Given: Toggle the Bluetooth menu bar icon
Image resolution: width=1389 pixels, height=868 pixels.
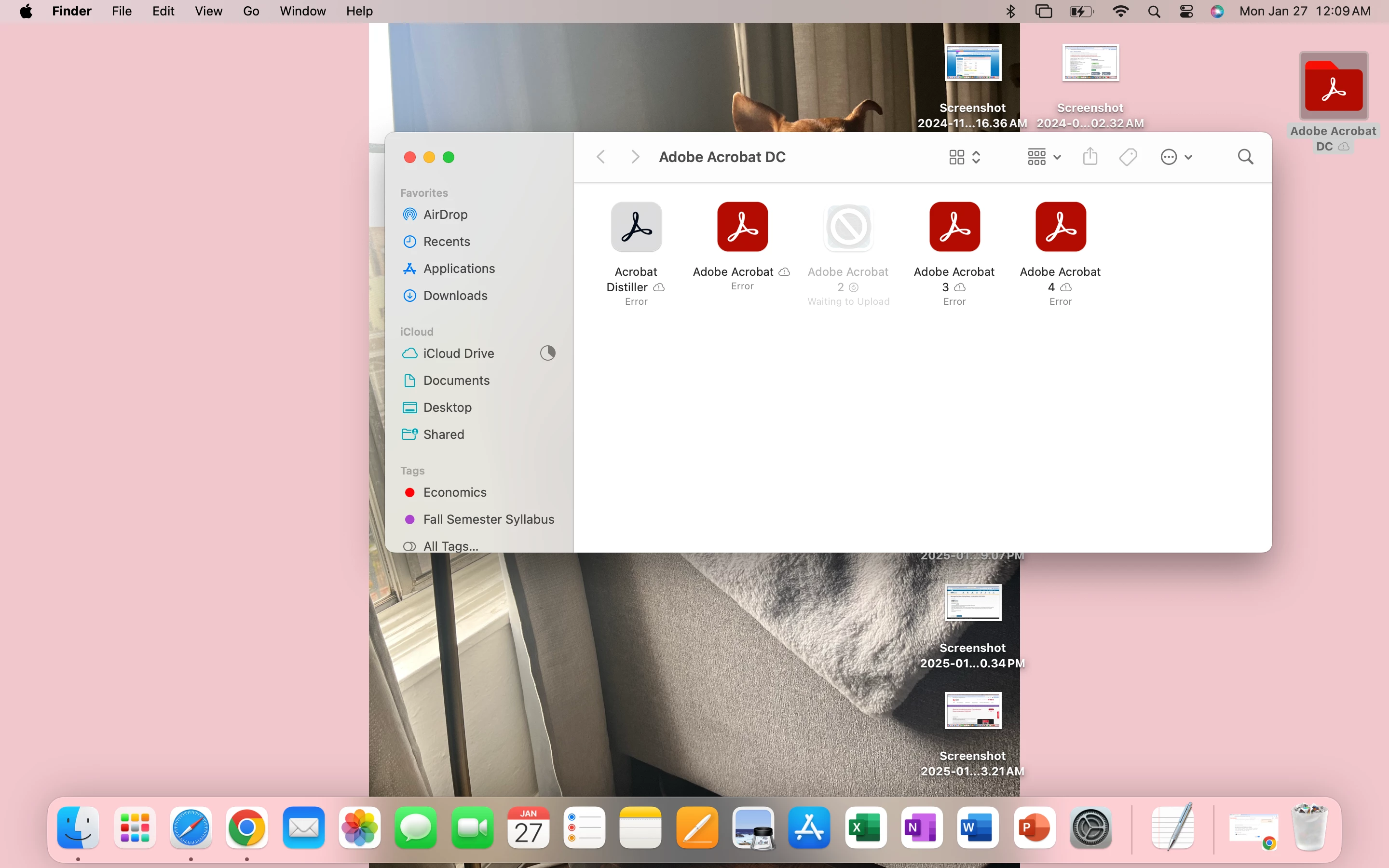Looking at the screenshot, I should (x=1011, y=12).
